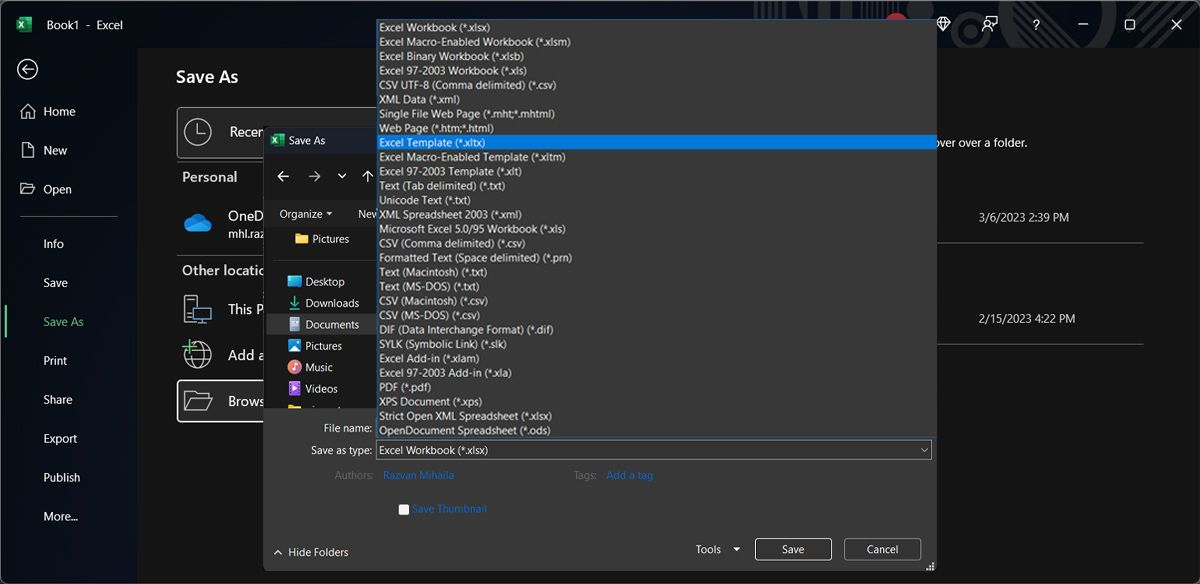Select Share in the backstage sidebar
This screenshot has height=584, width=1200.
point(58,400)
